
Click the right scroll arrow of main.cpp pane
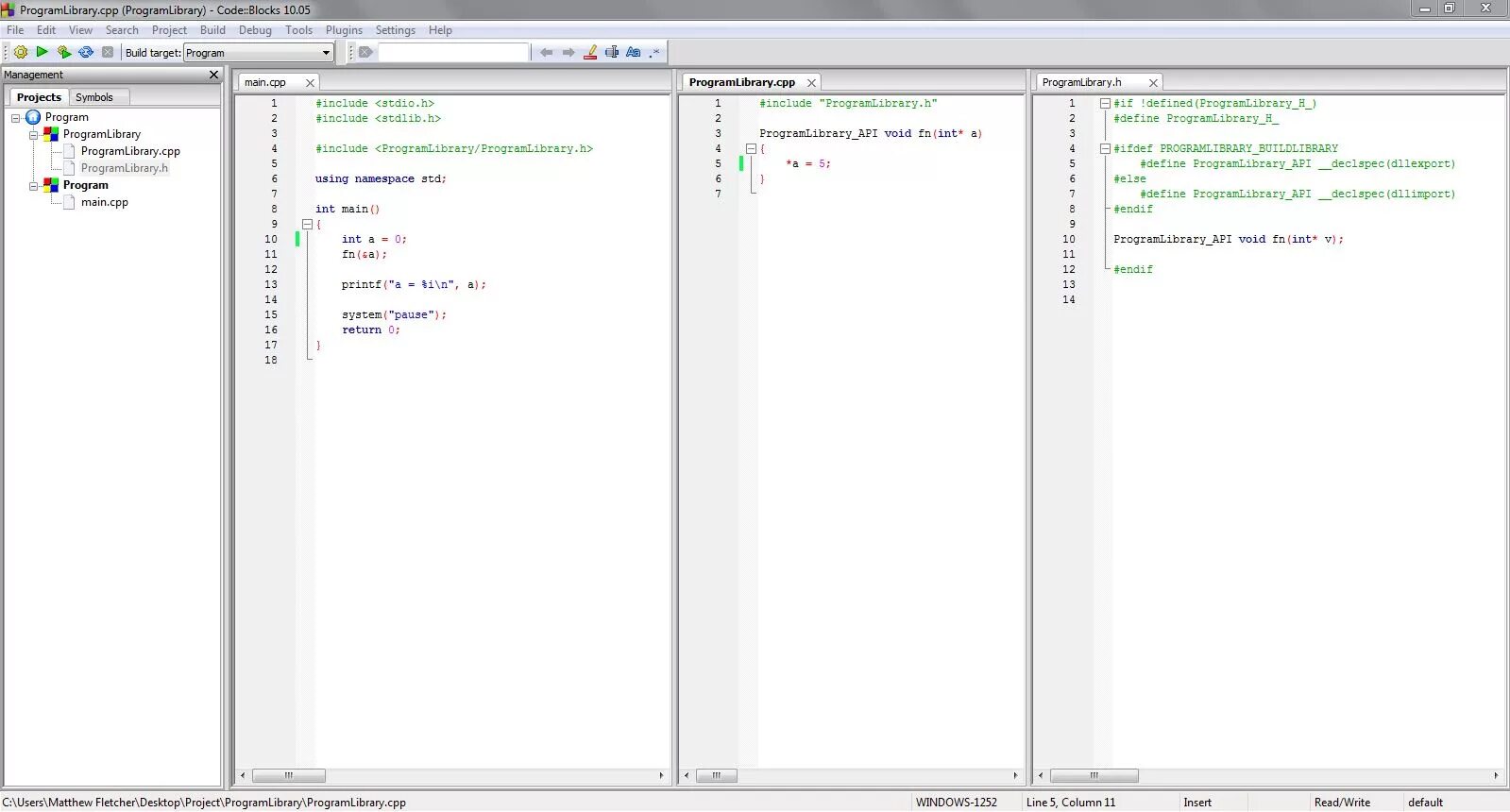661,775
